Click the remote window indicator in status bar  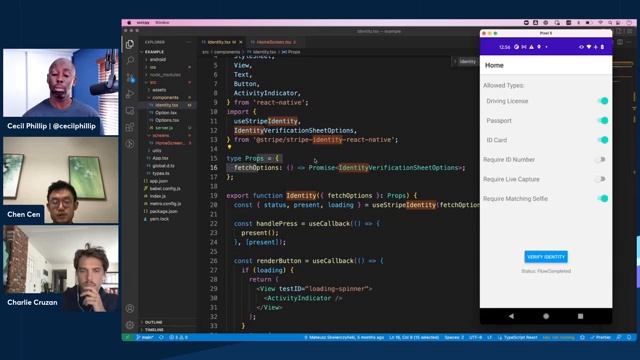click(127, 338)
